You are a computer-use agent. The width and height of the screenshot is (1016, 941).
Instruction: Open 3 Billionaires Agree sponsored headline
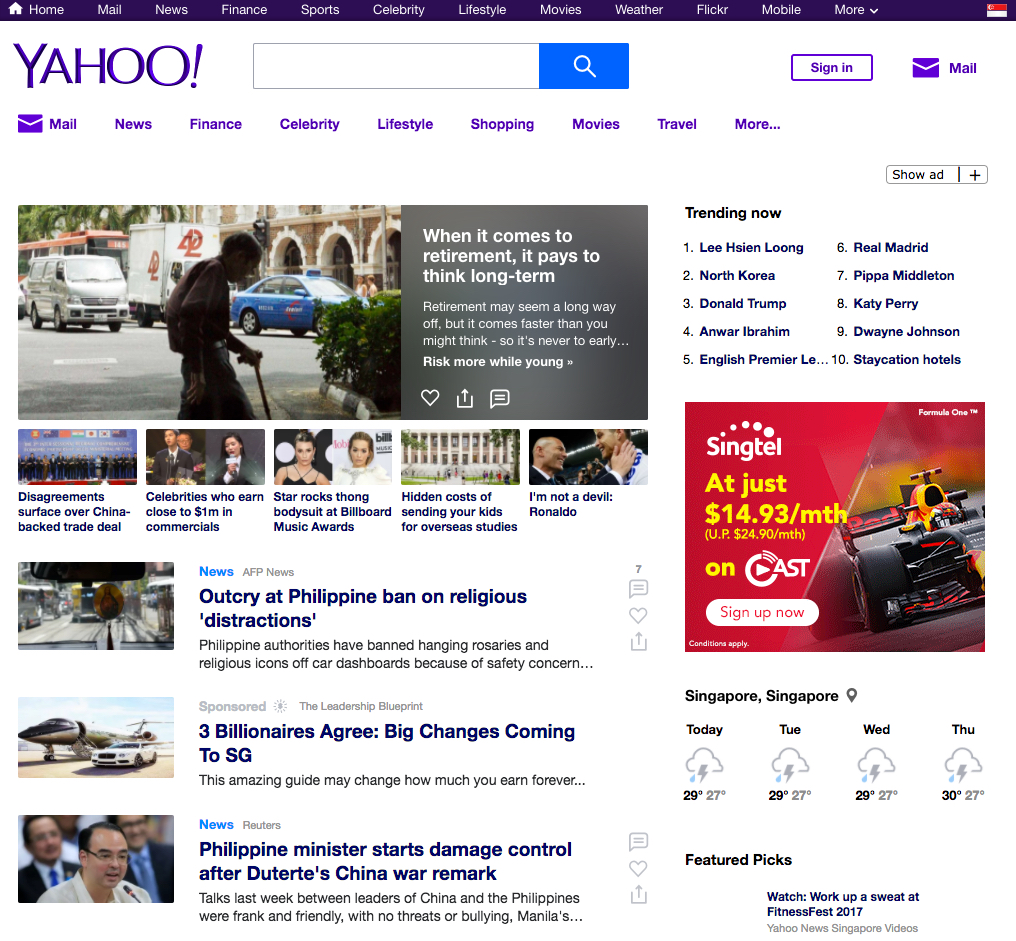tap(387, 743)
